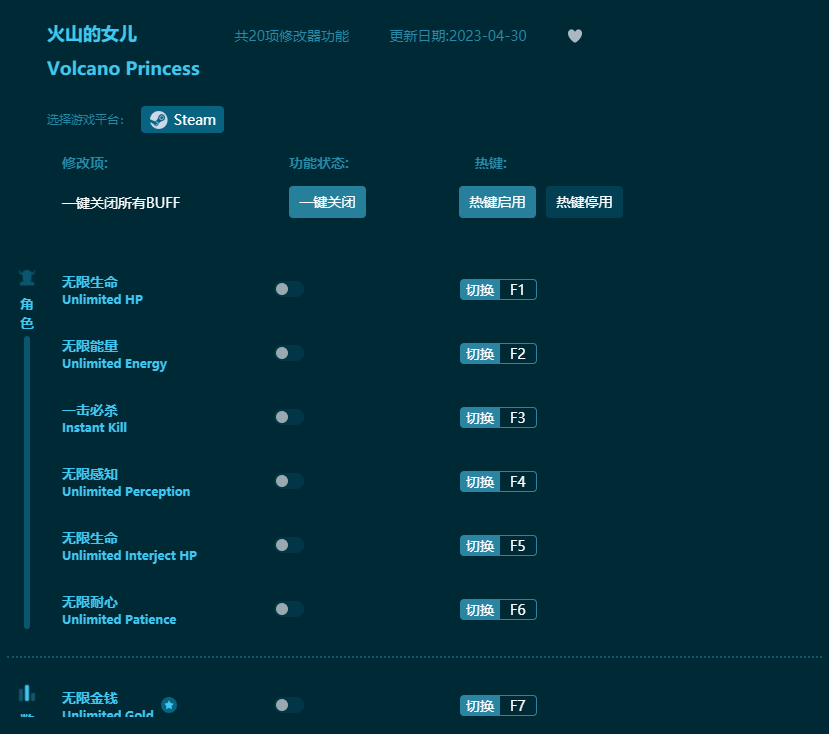Click the 一键关闭所有BUFF label
The width and height of the screenshot is (829, 734).
point(121,203)
